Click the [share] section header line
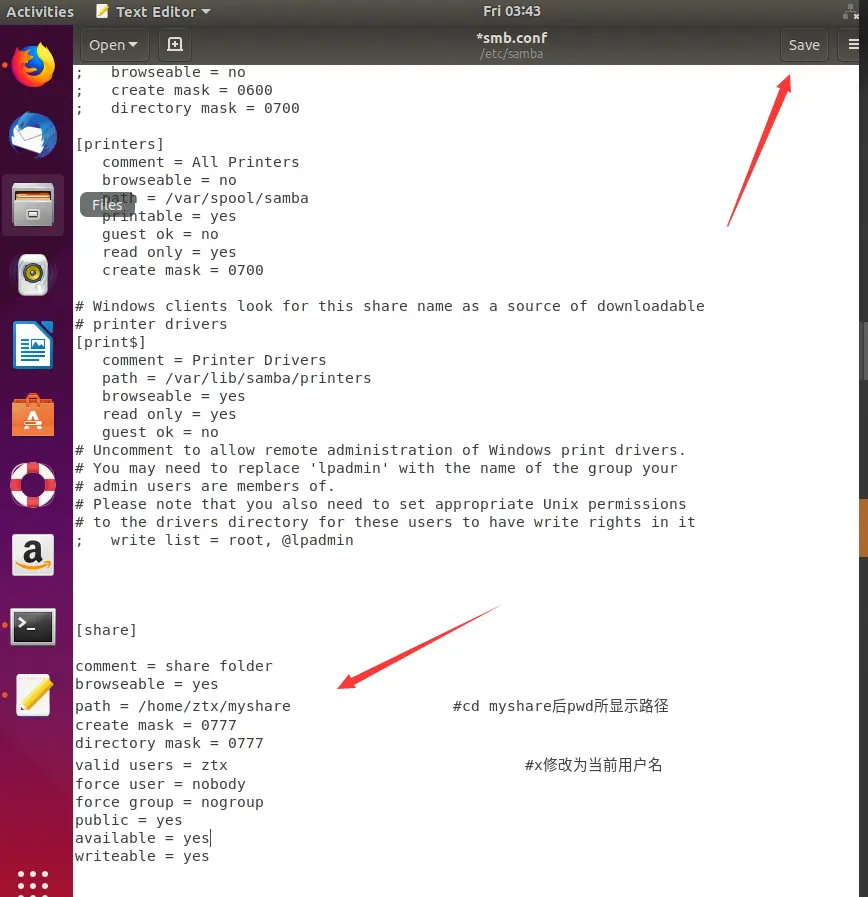 pyautogui.click(x=106, y=630)
